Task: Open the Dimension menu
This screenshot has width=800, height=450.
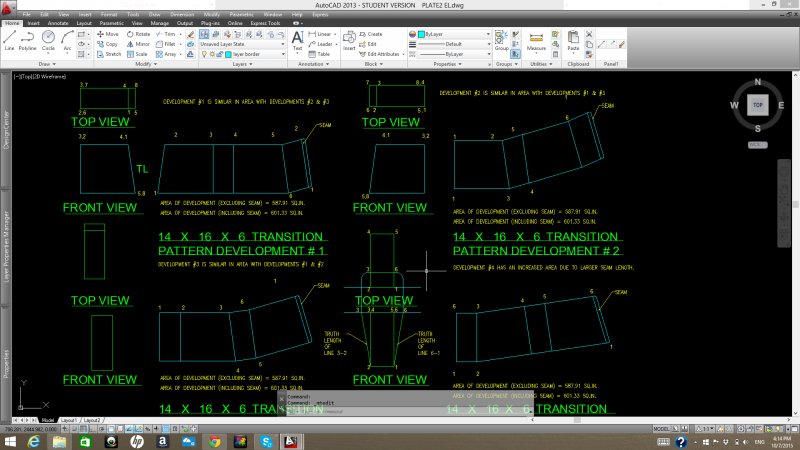Action: [182, 14]
